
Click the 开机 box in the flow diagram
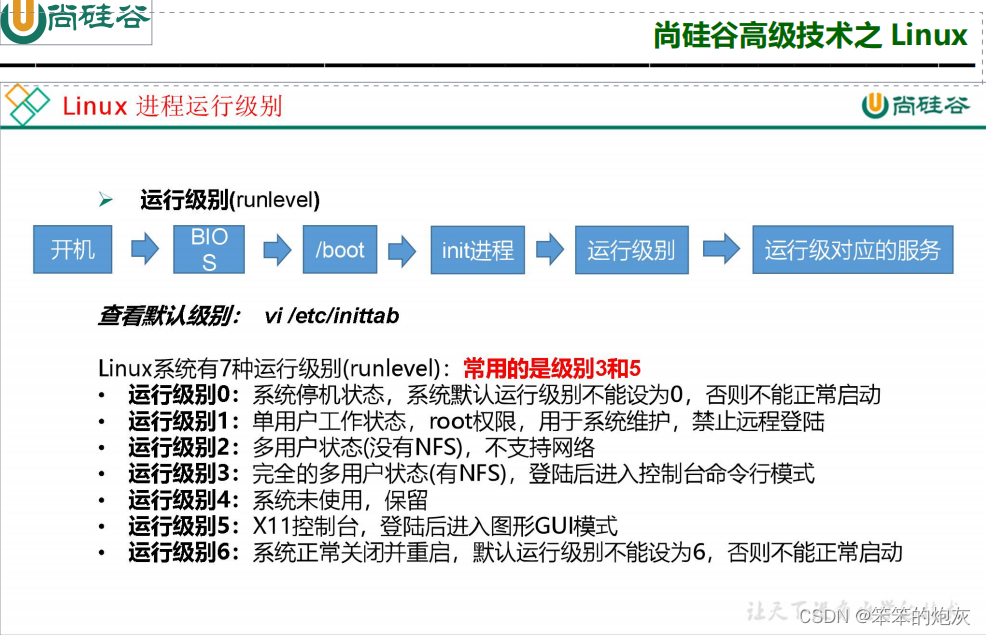click(73, 250)
